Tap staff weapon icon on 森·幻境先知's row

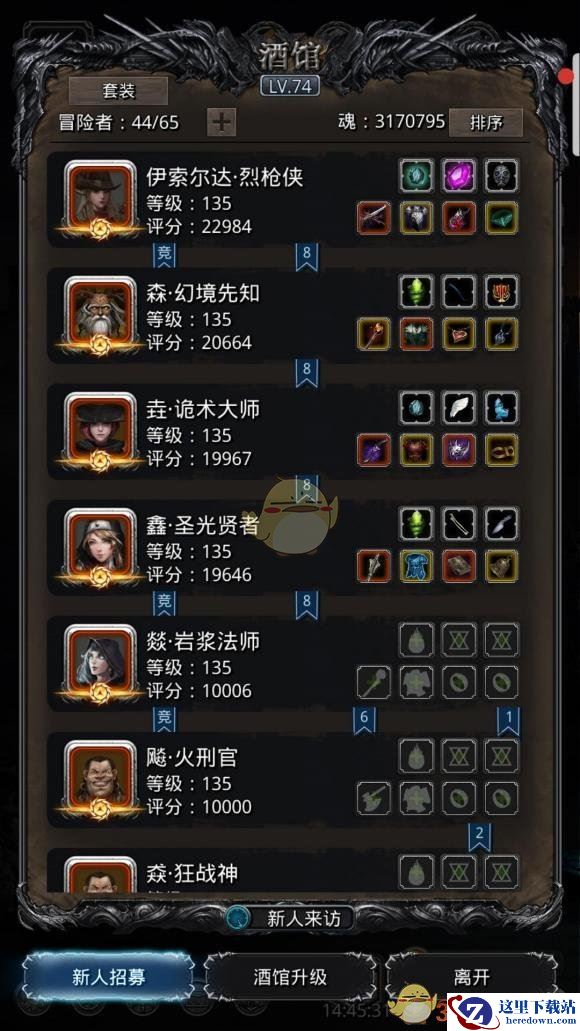click(x=374, y=334)
